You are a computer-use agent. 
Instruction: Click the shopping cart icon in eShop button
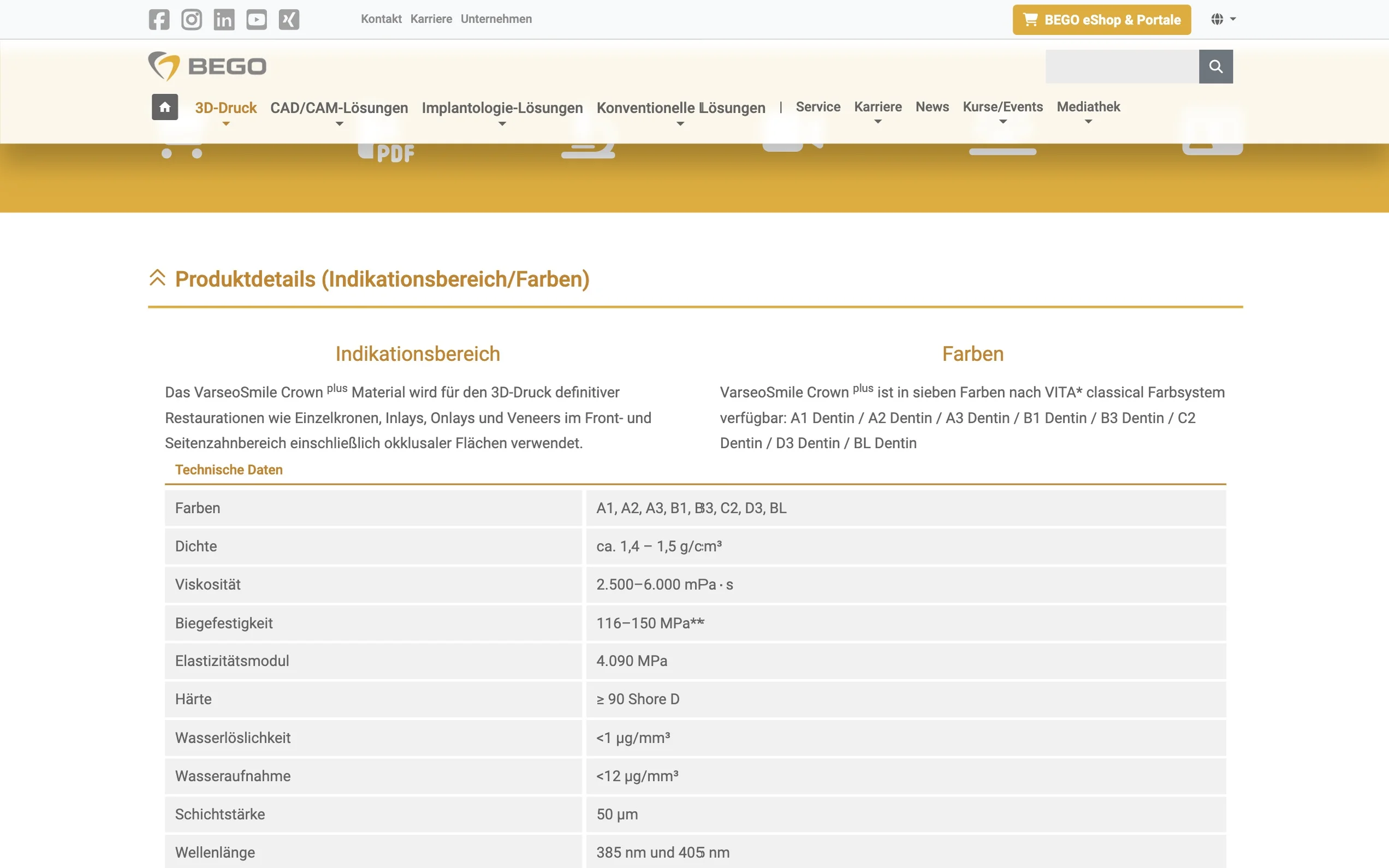(1030, 20)
